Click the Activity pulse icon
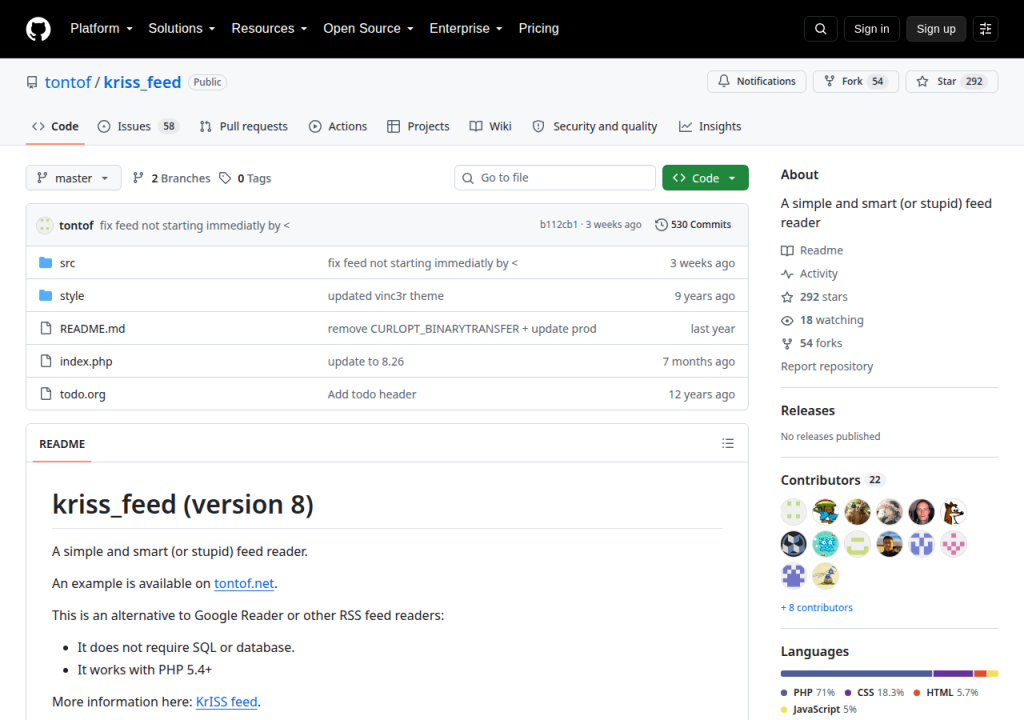The image size is (1024, 720). click(788, 274)
